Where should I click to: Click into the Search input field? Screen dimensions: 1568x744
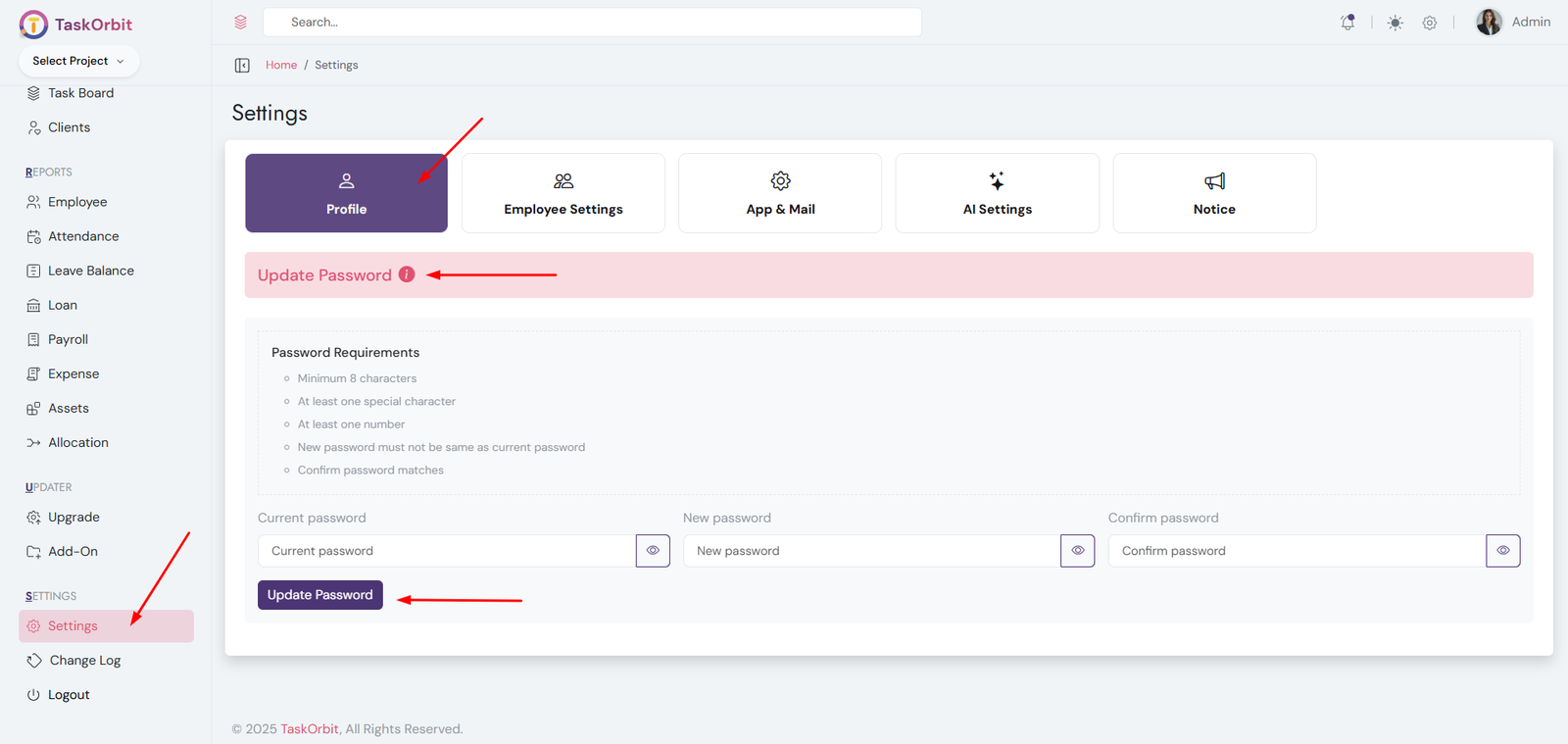[x=592, y=23]
